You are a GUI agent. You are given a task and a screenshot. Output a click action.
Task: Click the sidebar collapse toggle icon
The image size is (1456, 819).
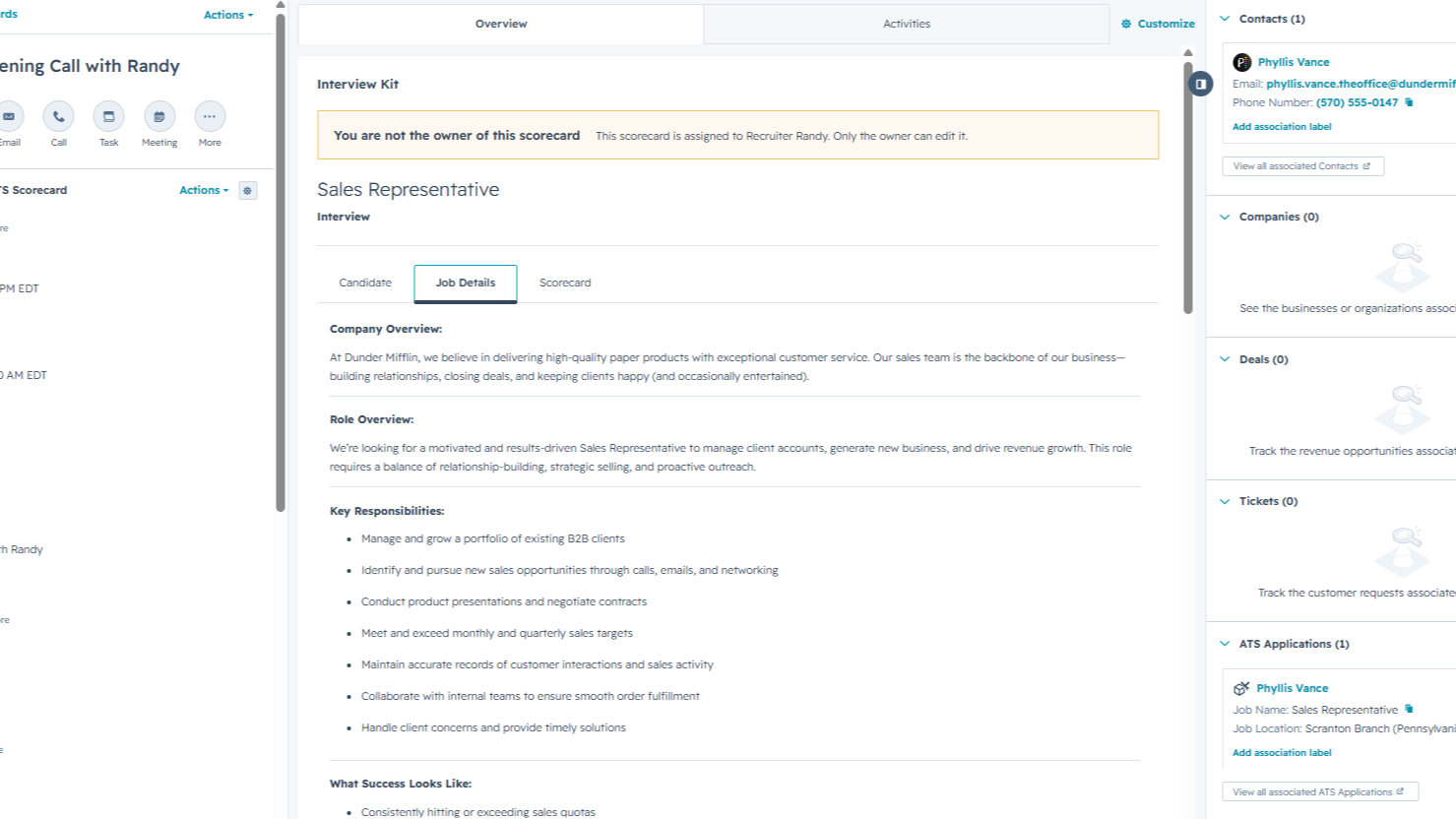pos(1200,84)
